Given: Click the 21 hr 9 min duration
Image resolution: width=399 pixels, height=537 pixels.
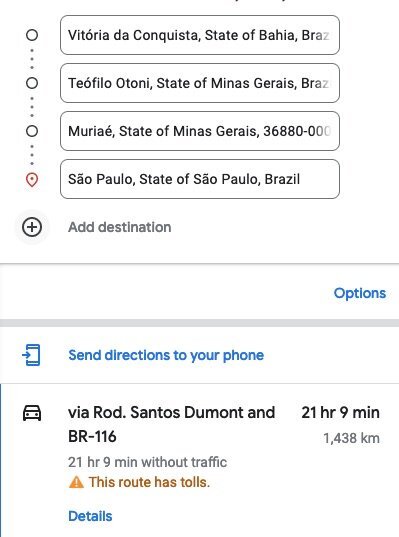Looking at the screenshot, I should coord(340,412).
